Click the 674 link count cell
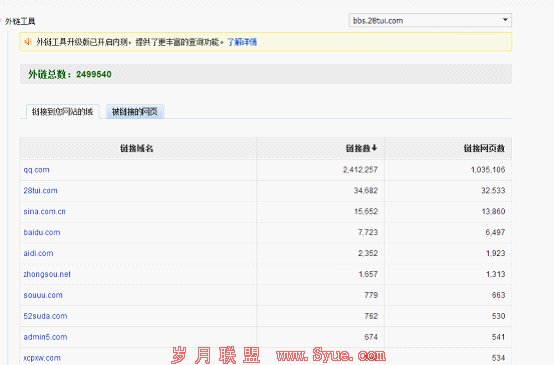 pyautogui.click(x=371, y=337)
